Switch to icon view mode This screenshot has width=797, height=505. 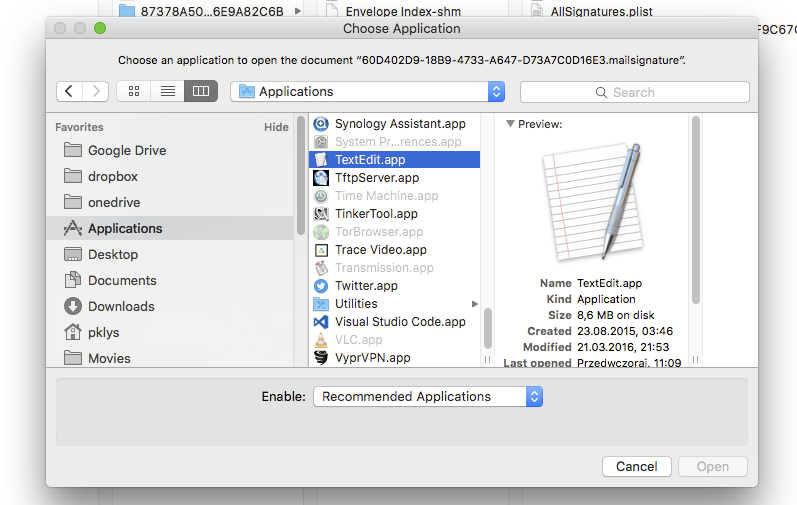(x=134, y=92)
